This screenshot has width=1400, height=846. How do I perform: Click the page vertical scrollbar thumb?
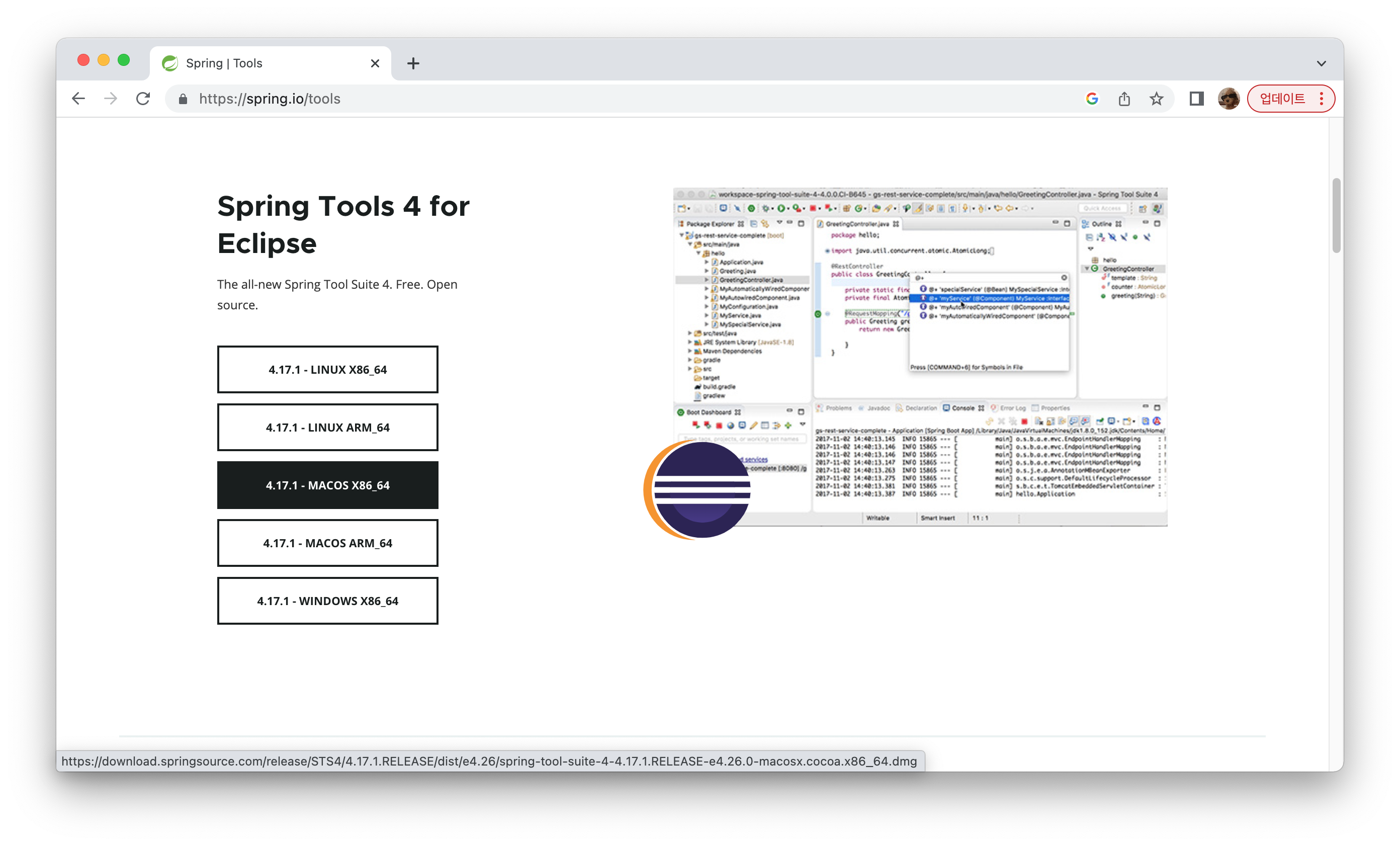[x=1336, y=216]
